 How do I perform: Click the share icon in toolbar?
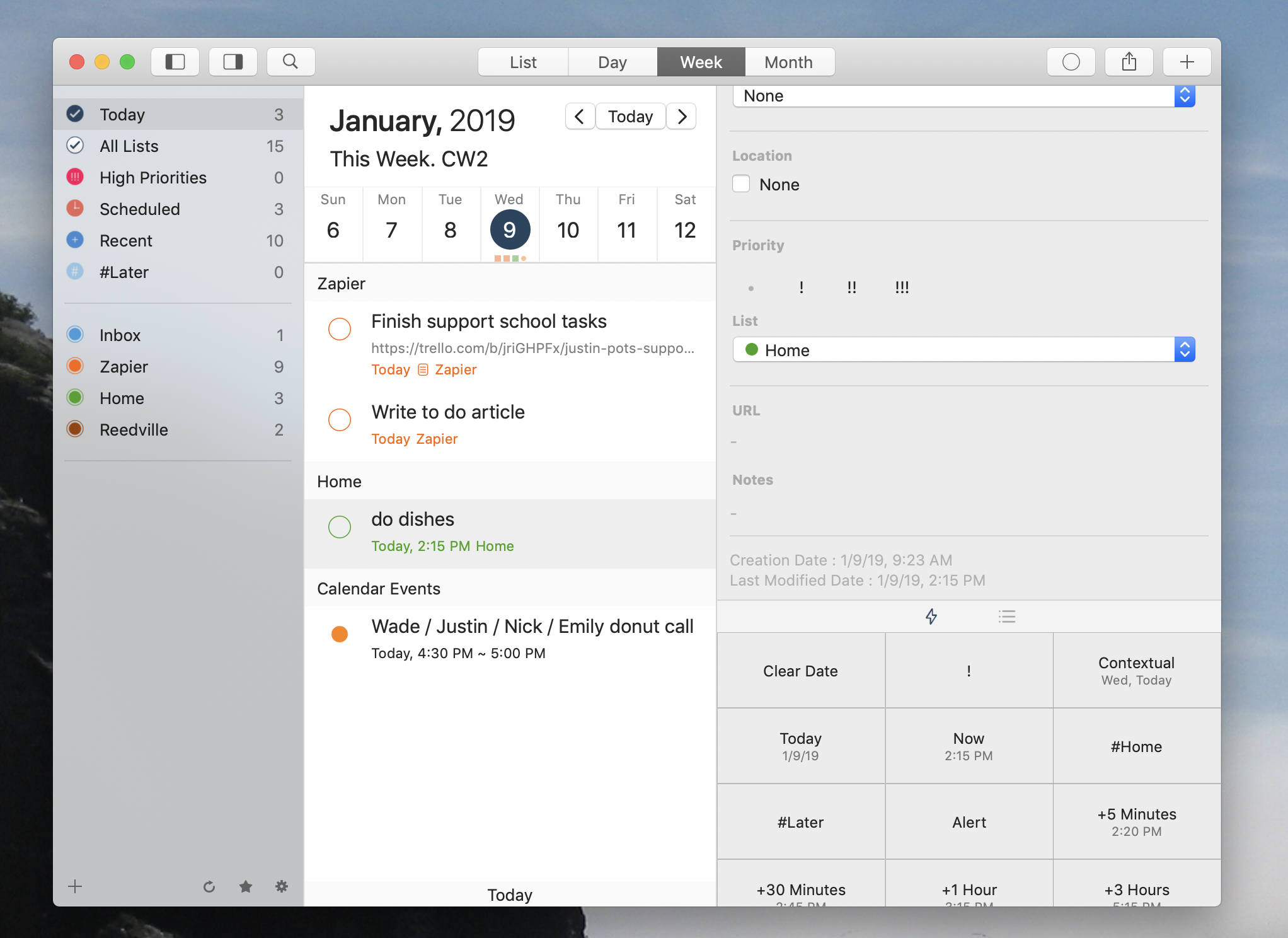(1129, 62)
